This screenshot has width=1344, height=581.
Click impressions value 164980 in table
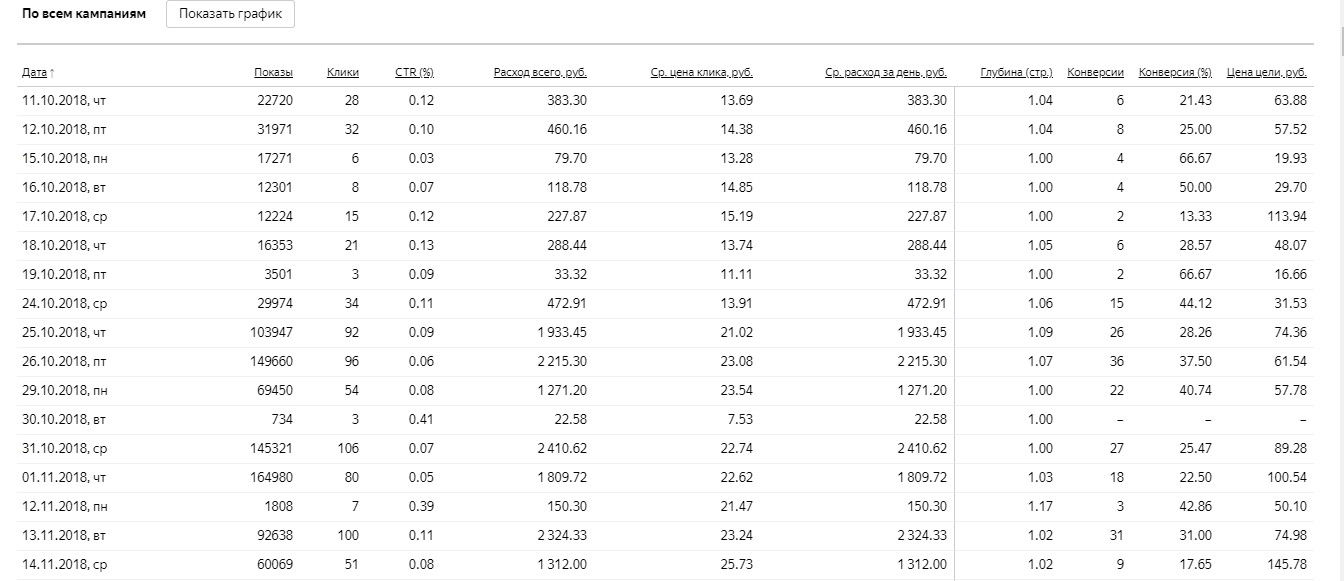(271, 478)
